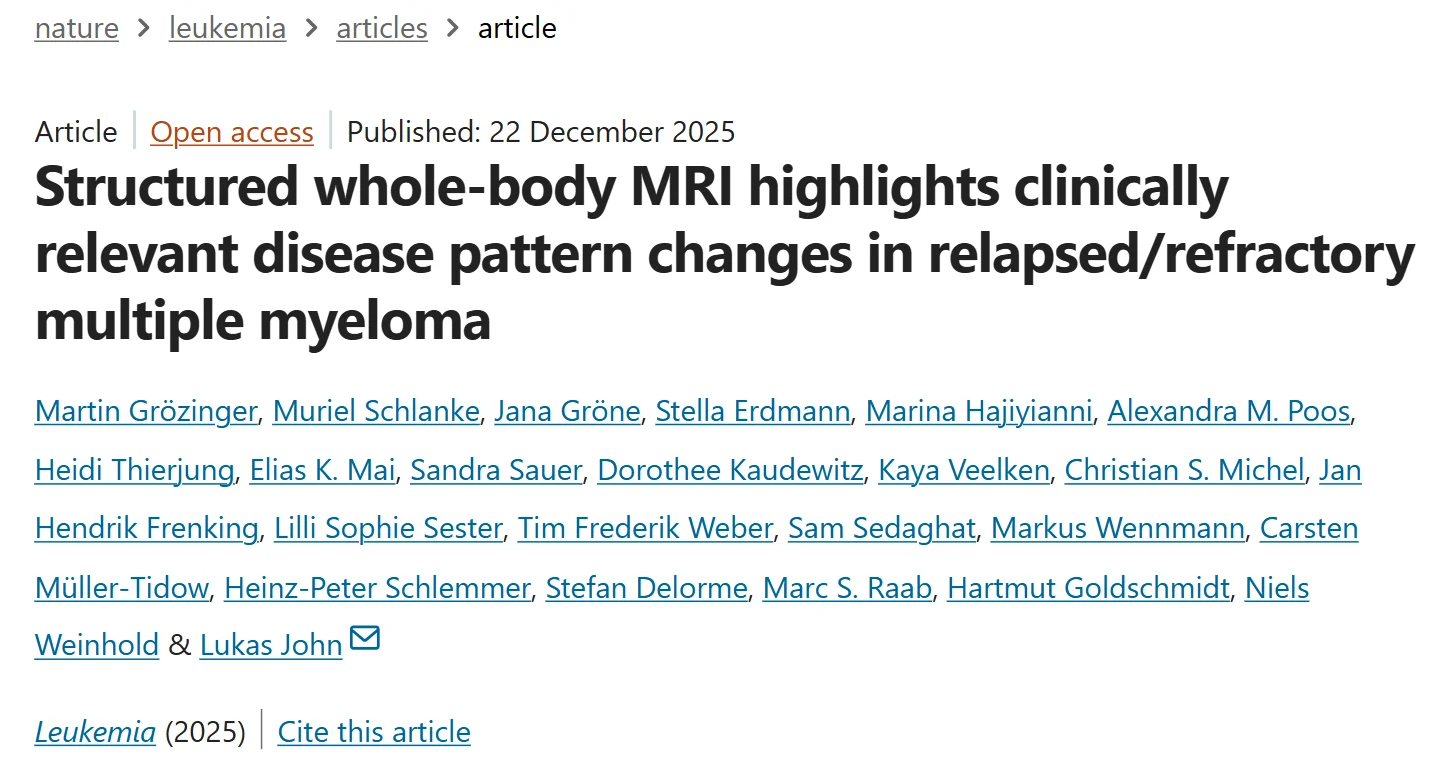Click the corresponding author Lukas John
Viewport: 1439px width, 771px height.
tap(270, 645)
